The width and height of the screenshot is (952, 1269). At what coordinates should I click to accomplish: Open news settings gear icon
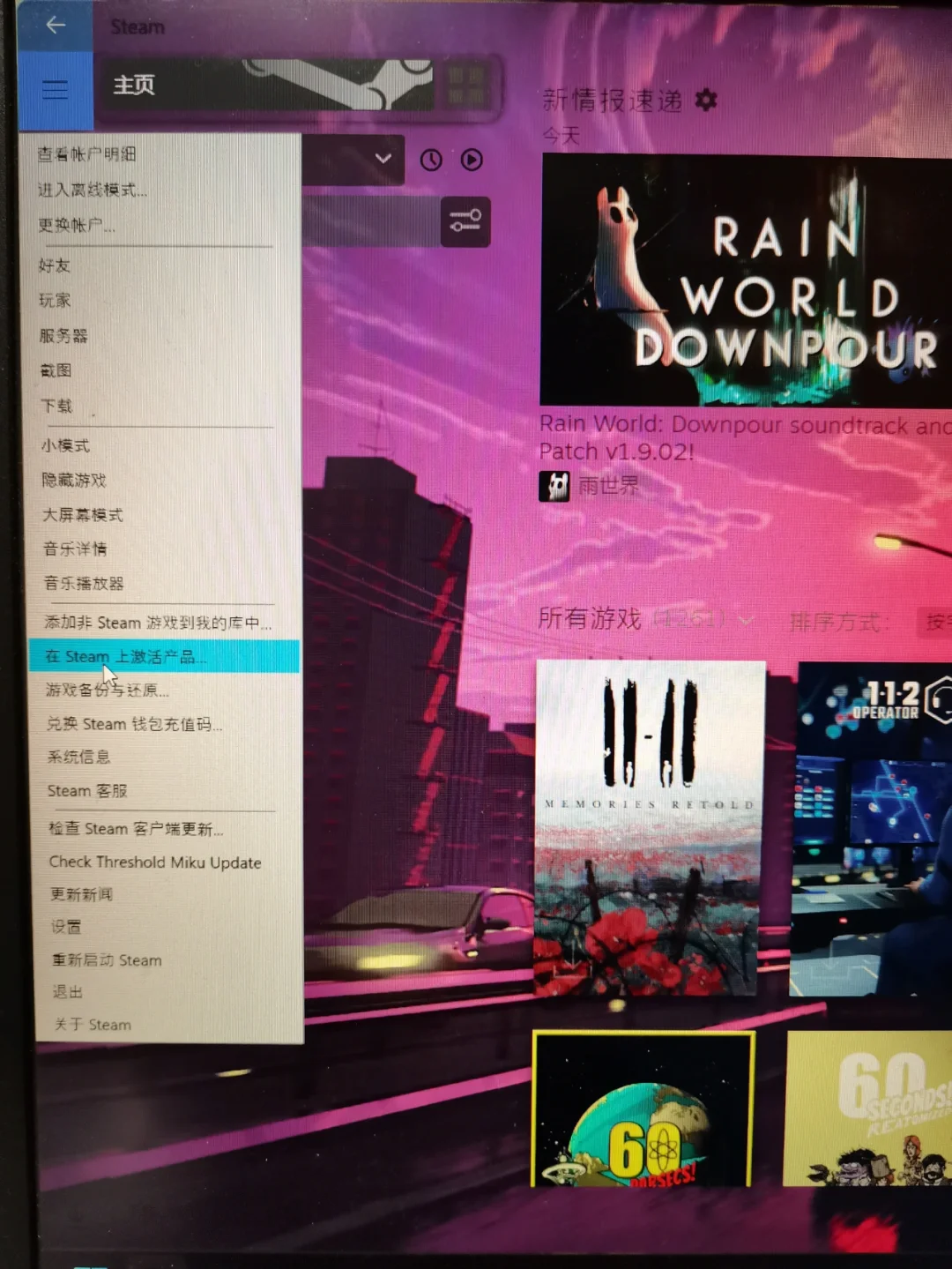coord(705,101)
